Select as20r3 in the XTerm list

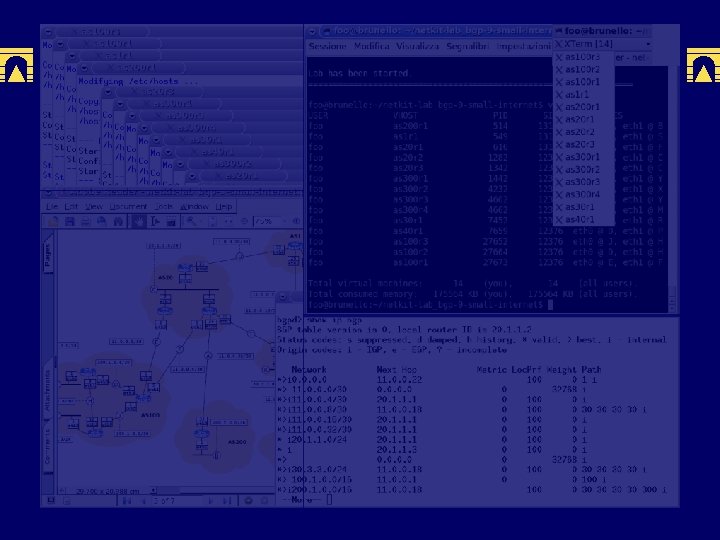[583, 145]
